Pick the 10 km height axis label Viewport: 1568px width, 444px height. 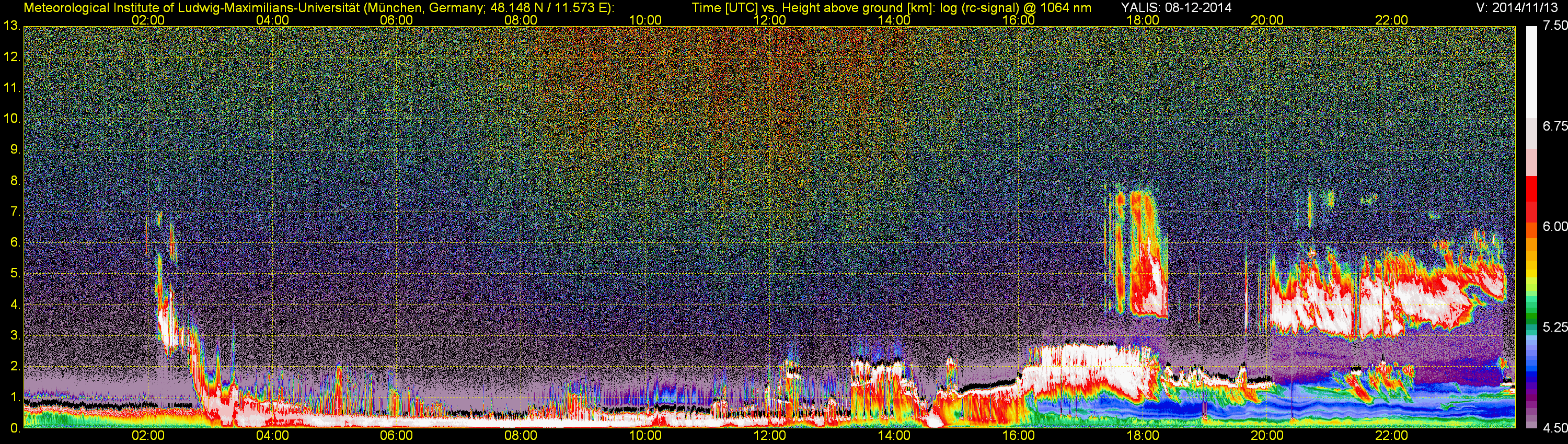11,119
